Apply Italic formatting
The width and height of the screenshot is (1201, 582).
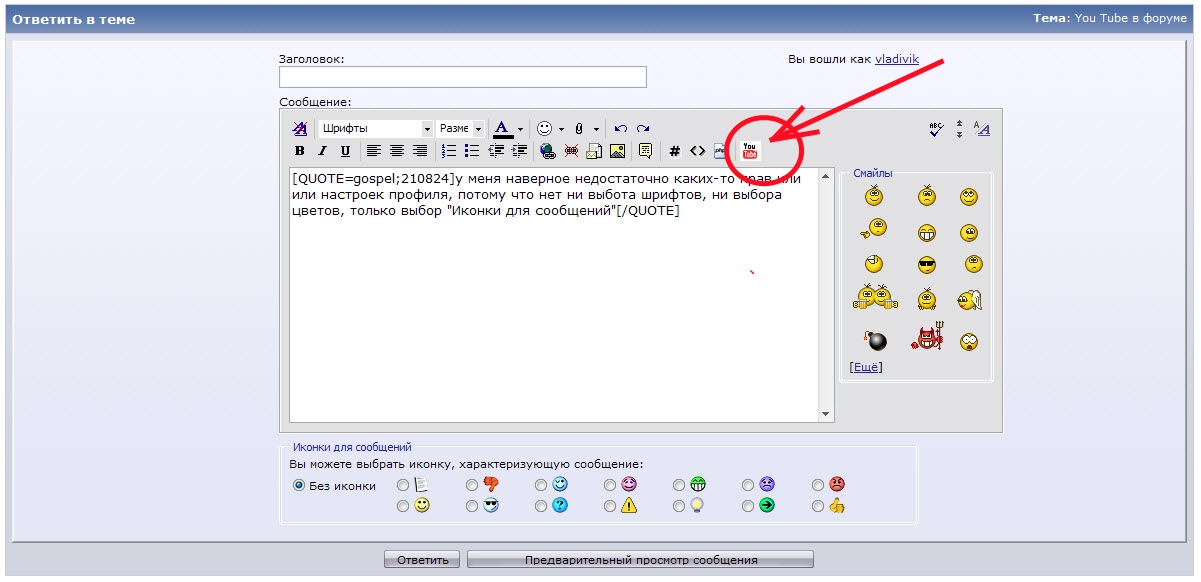321,150
